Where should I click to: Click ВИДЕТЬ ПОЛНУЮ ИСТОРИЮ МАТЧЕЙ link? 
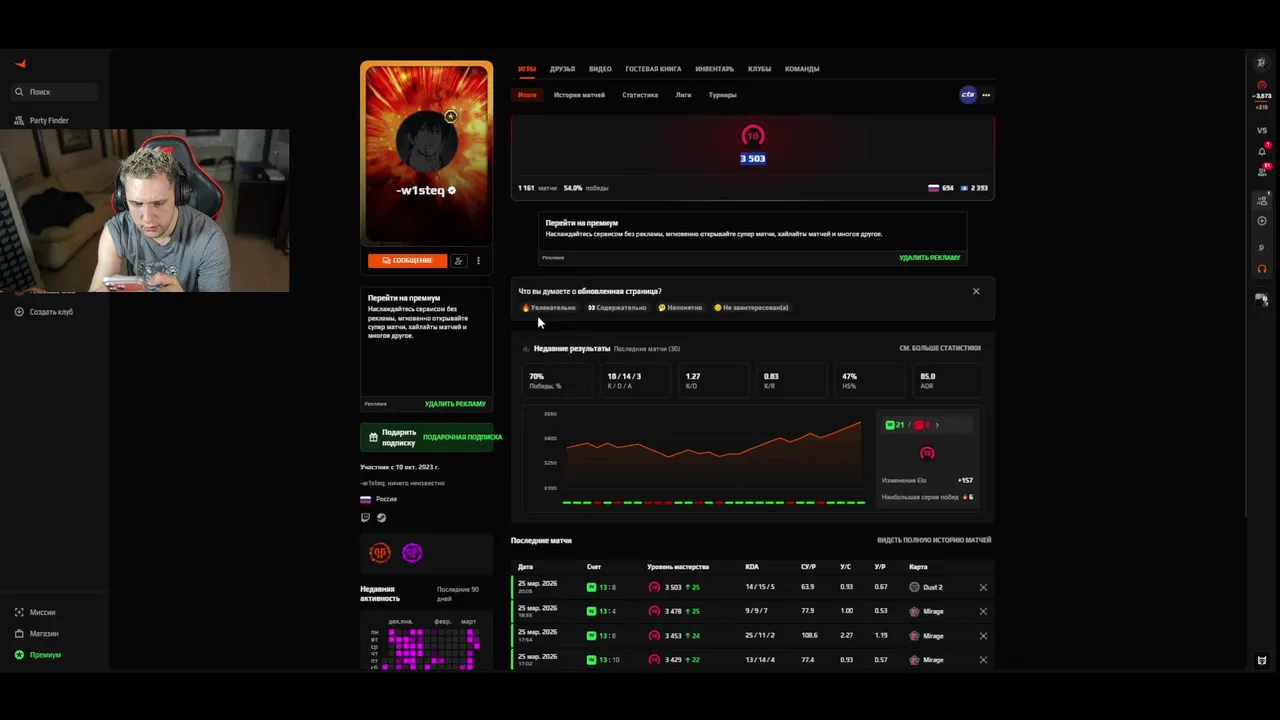[934, 540]
